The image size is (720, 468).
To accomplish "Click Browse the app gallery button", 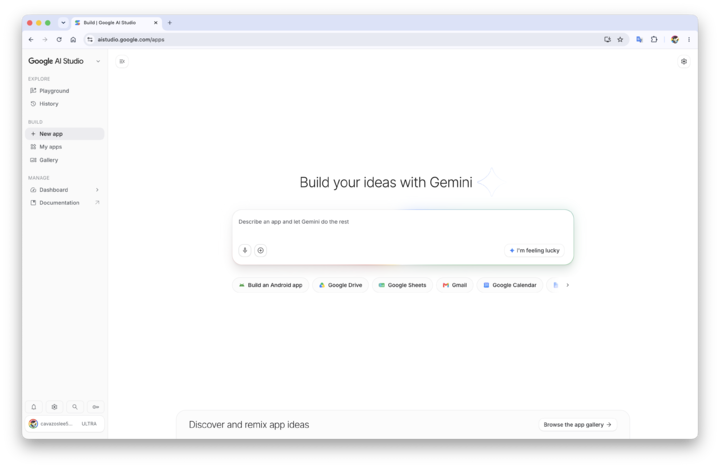I will [577, 425].
